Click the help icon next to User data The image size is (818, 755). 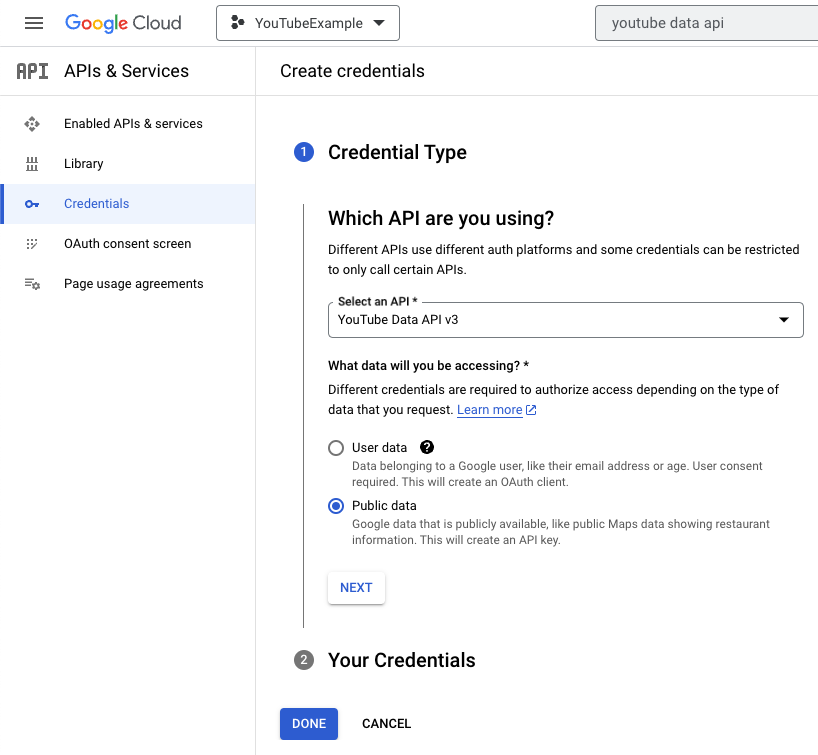[x=427, y=447]
